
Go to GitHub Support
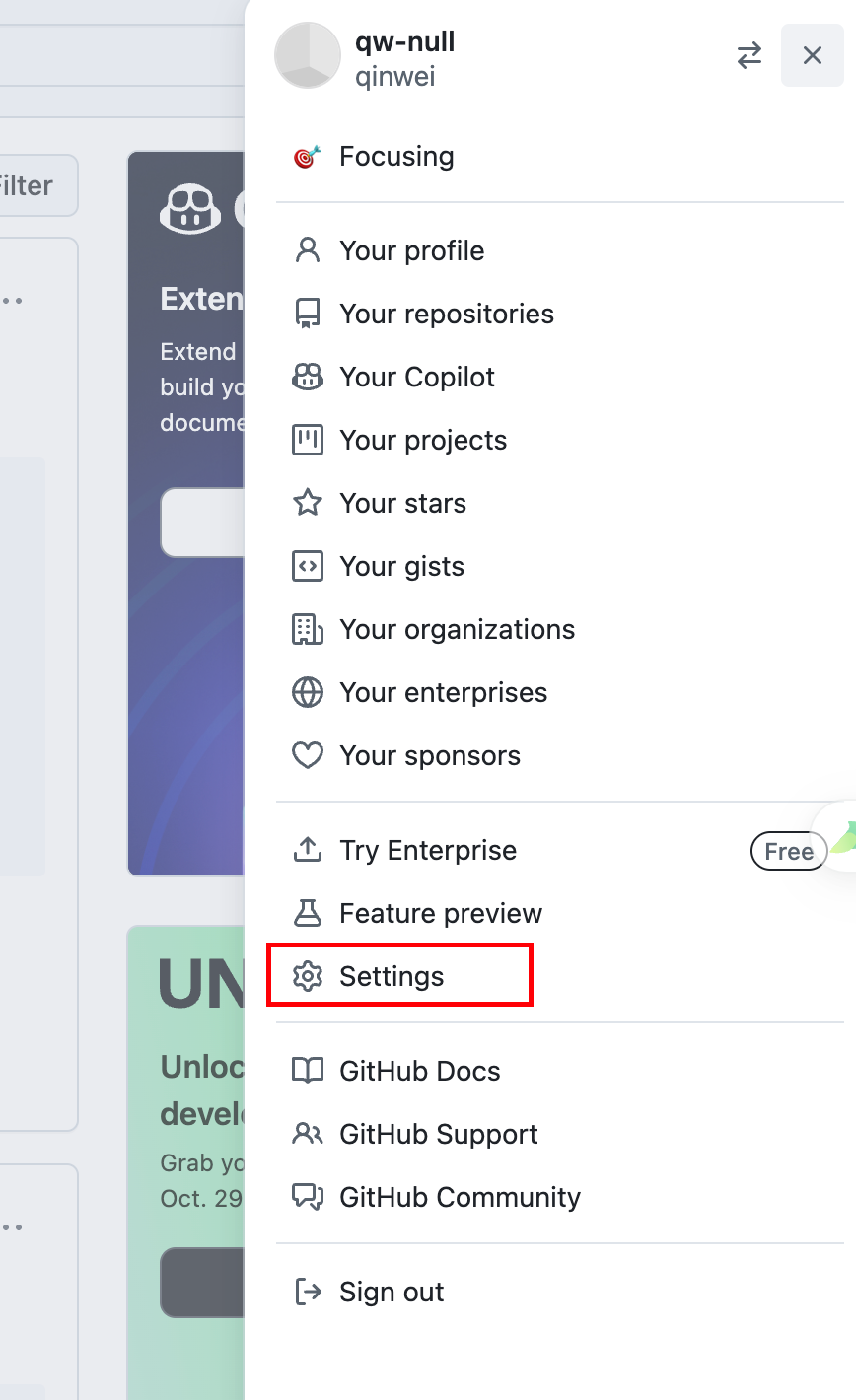[560, 1134]
